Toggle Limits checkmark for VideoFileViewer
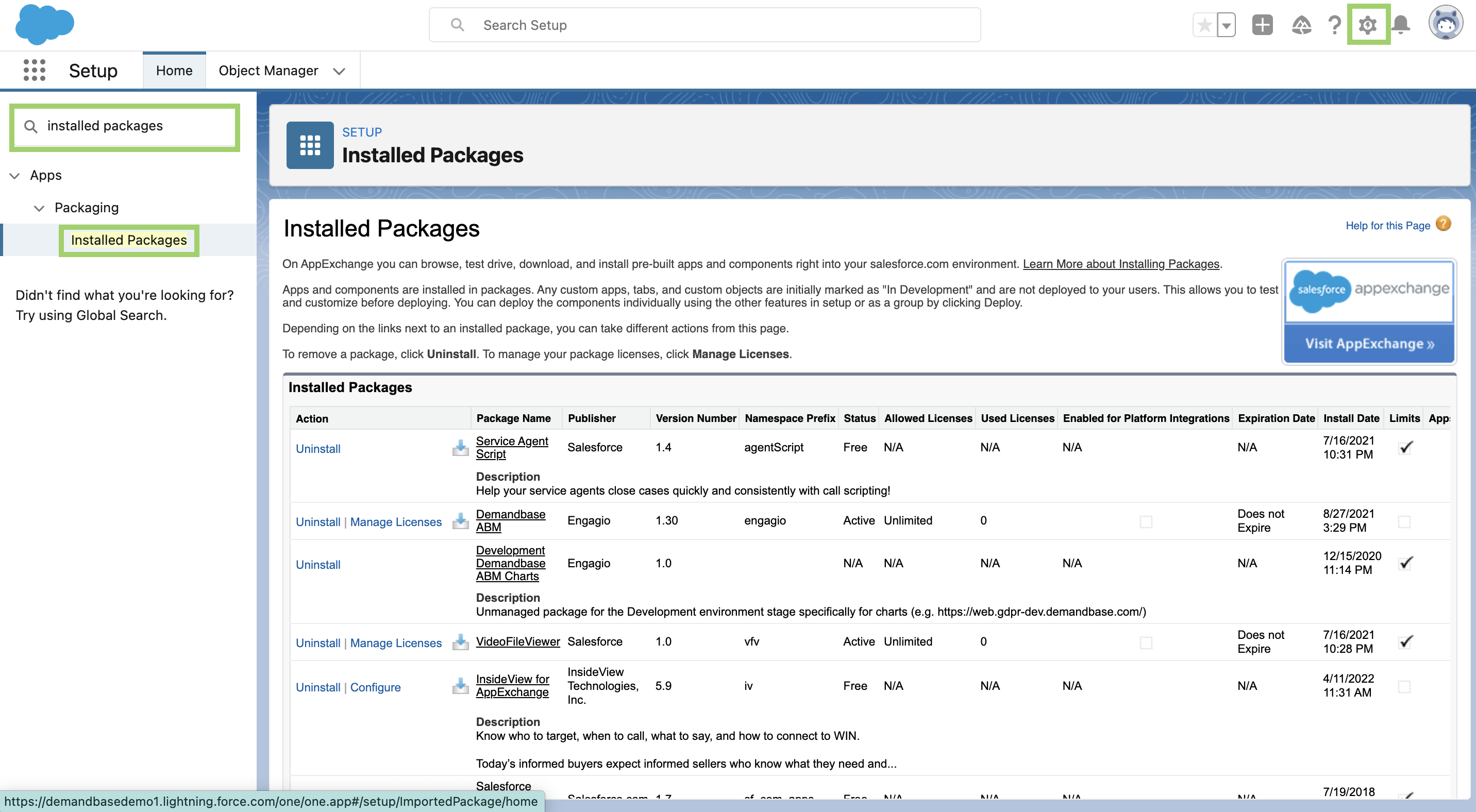The image size is (1476, 812). coord(1405,642)
